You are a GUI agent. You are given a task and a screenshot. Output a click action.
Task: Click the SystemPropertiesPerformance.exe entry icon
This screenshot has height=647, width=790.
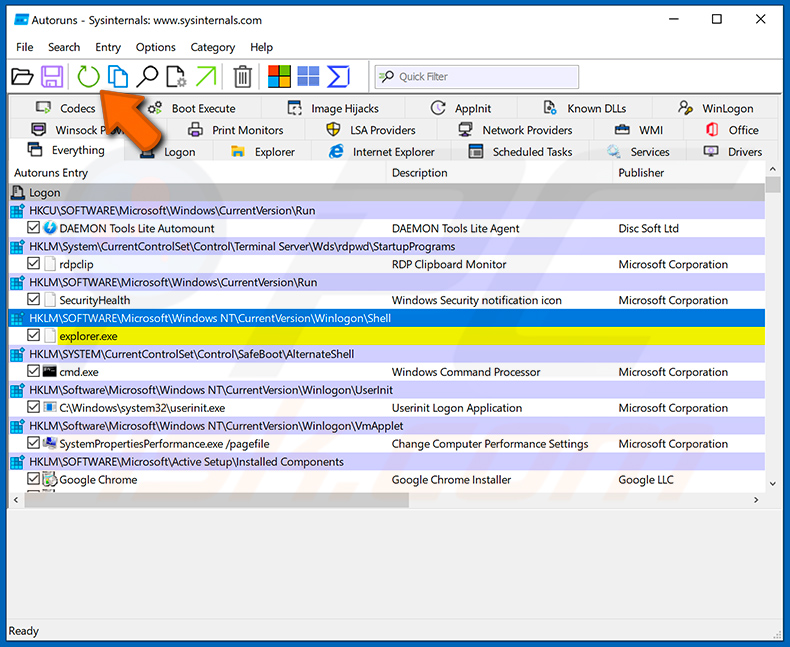(x=49, y=443)
